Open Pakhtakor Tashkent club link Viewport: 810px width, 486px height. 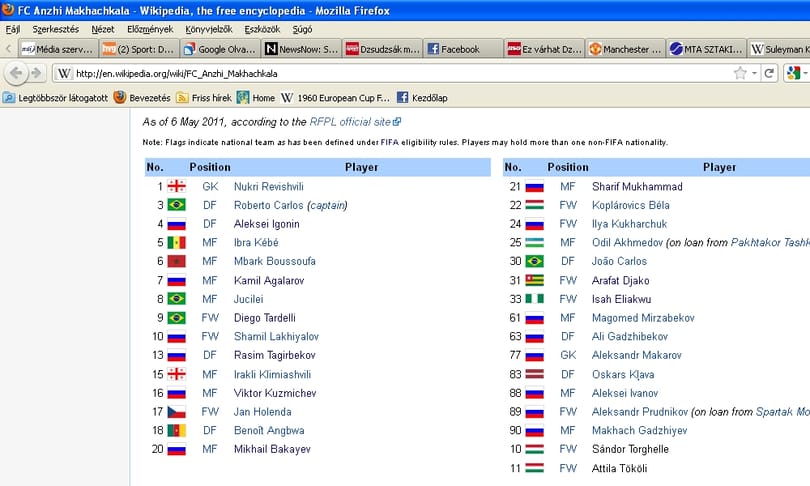pyautogui.click(x=770, y=242)
